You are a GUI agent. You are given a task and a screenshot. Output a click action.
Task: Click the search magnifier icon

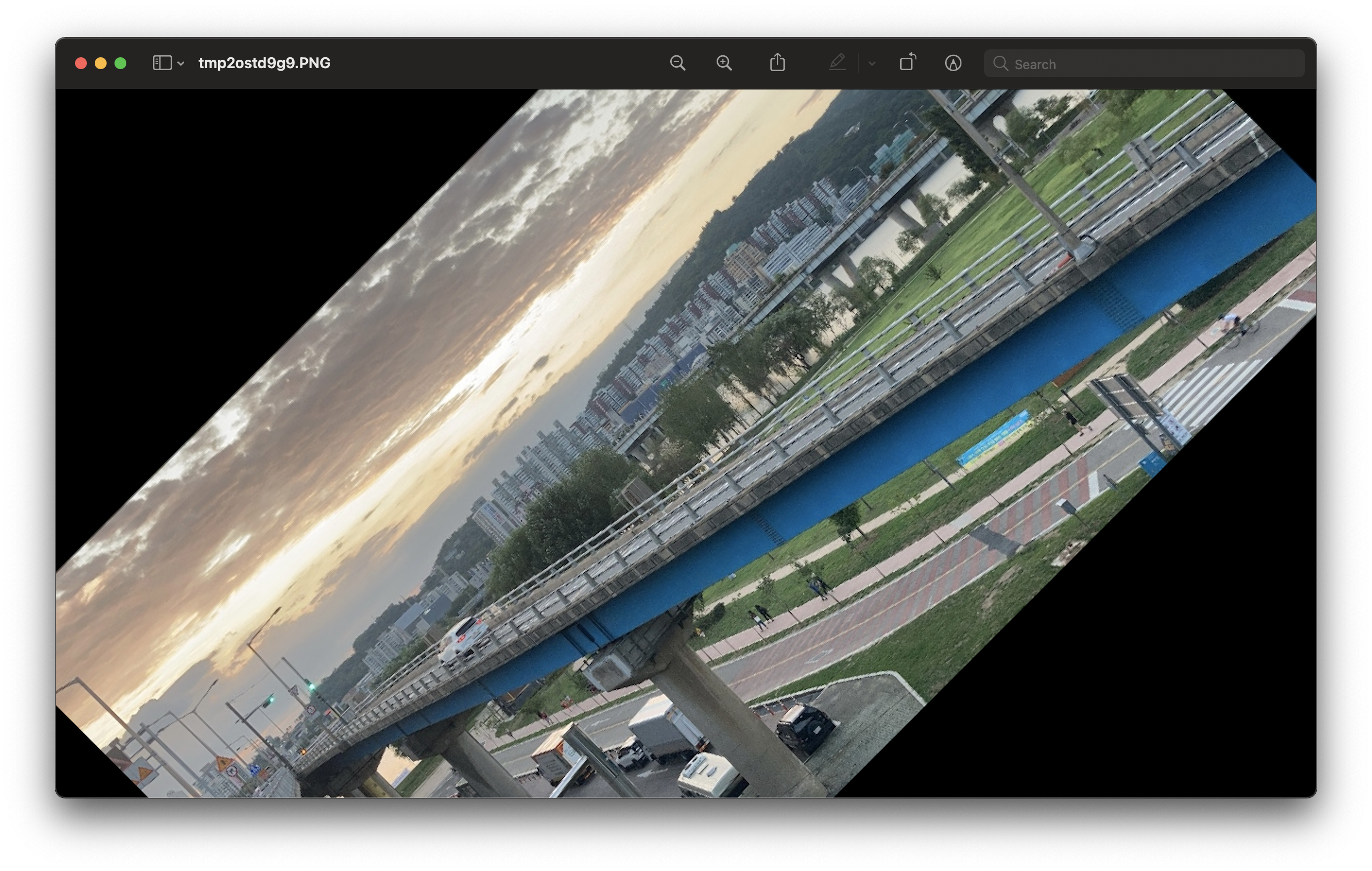(1000, 63)
